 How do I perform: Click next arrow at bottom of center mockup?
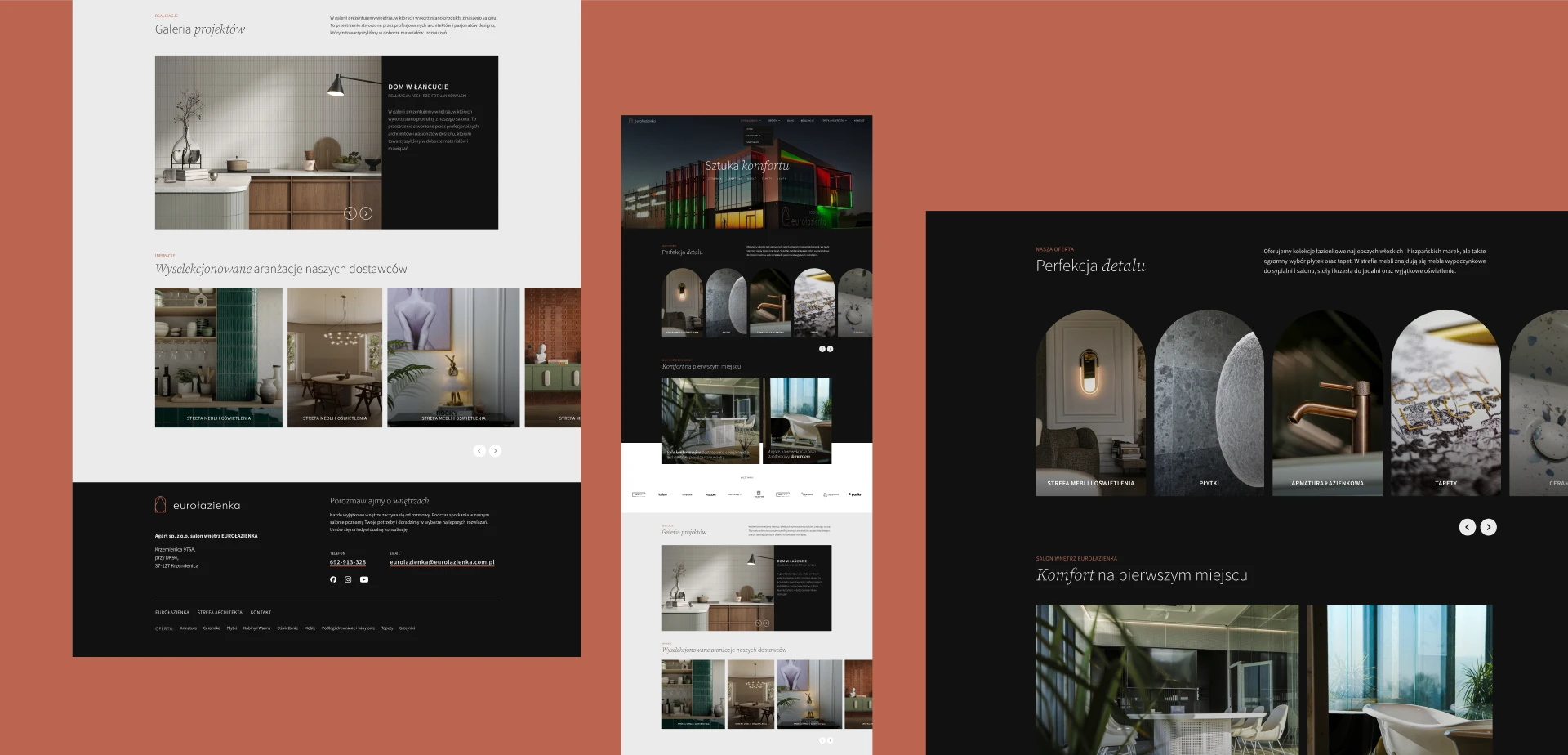tap(831, 740)
